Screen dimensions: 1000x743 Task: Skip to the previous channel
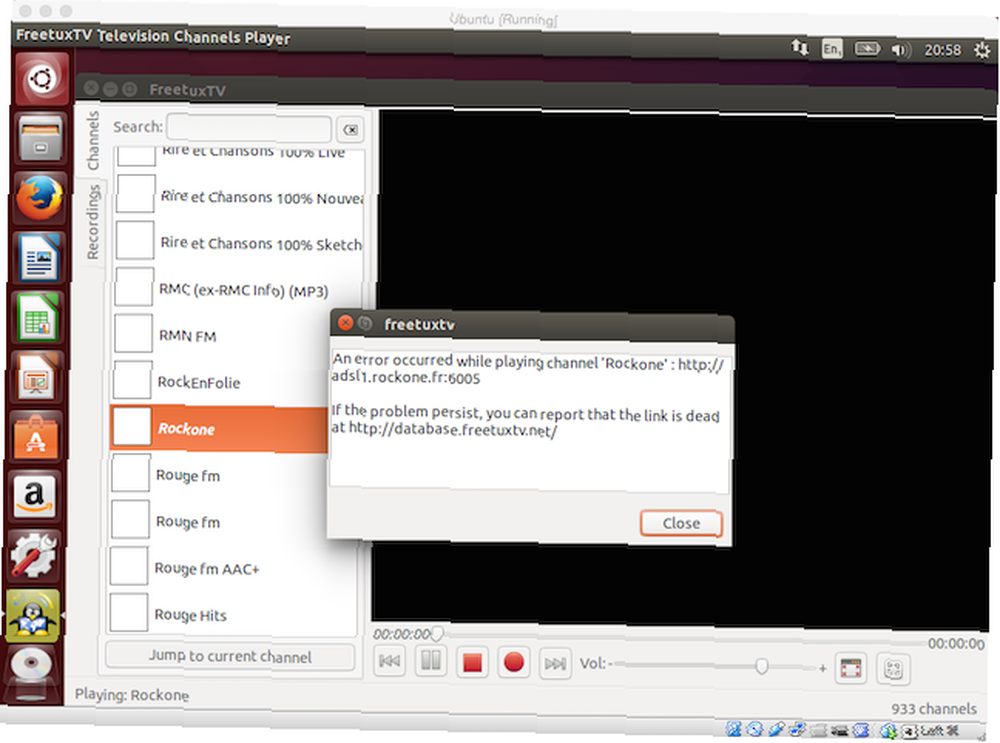(389, 661)
